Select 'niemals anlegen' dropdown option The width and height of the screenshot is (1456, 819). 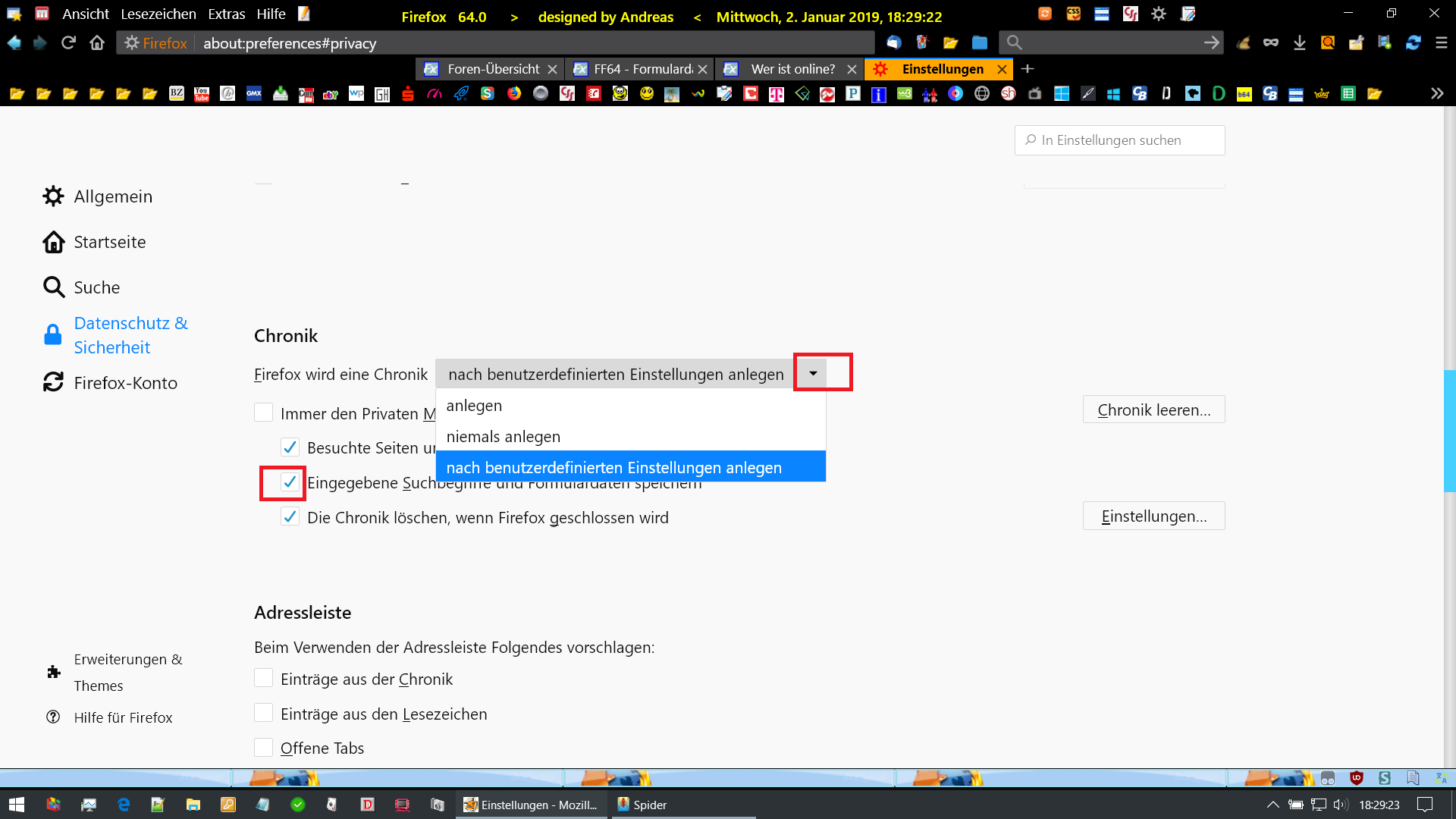click(x=504, y=437)
